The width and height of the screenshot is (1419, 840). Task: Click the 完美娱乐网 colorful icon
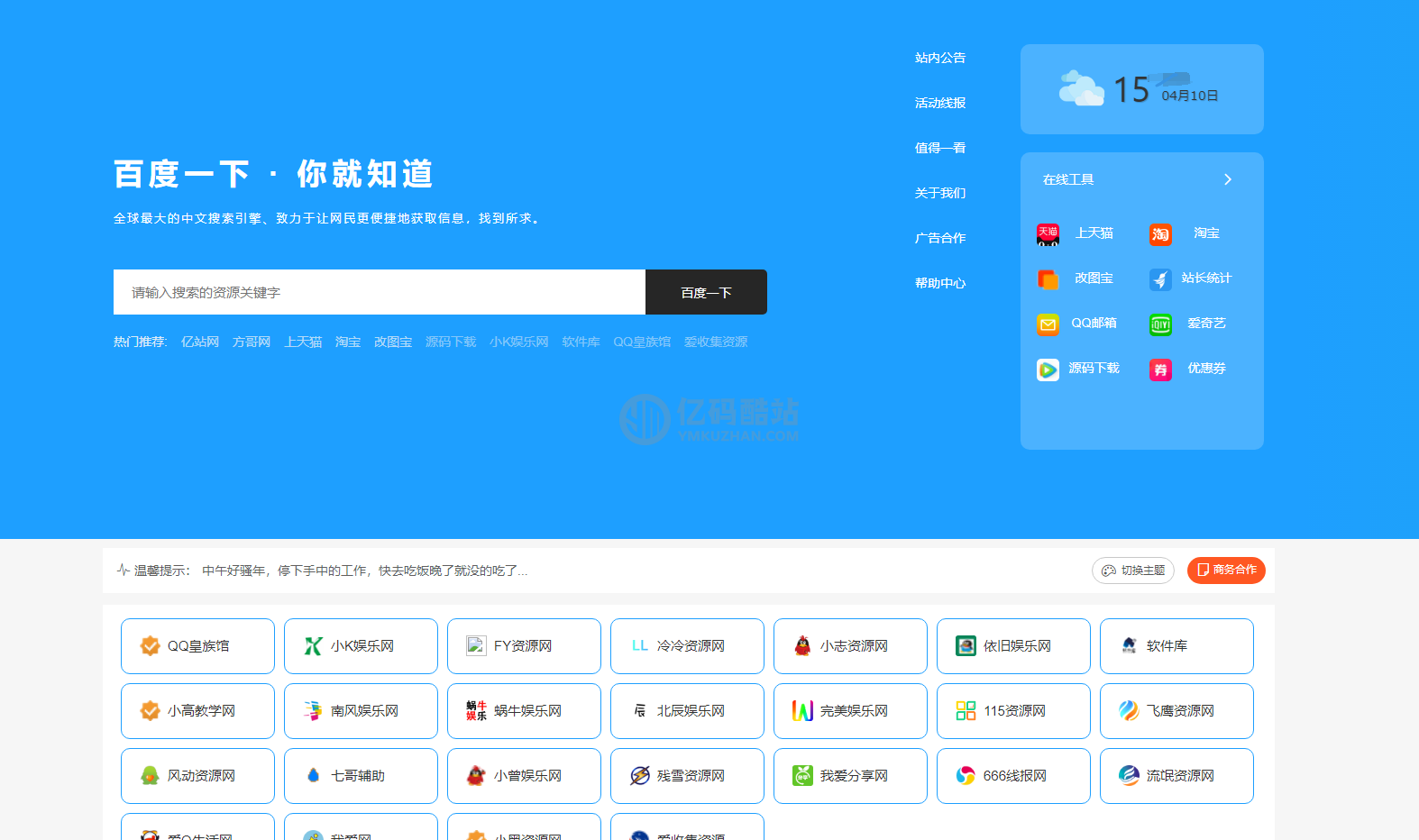click(x=802, y=710)
